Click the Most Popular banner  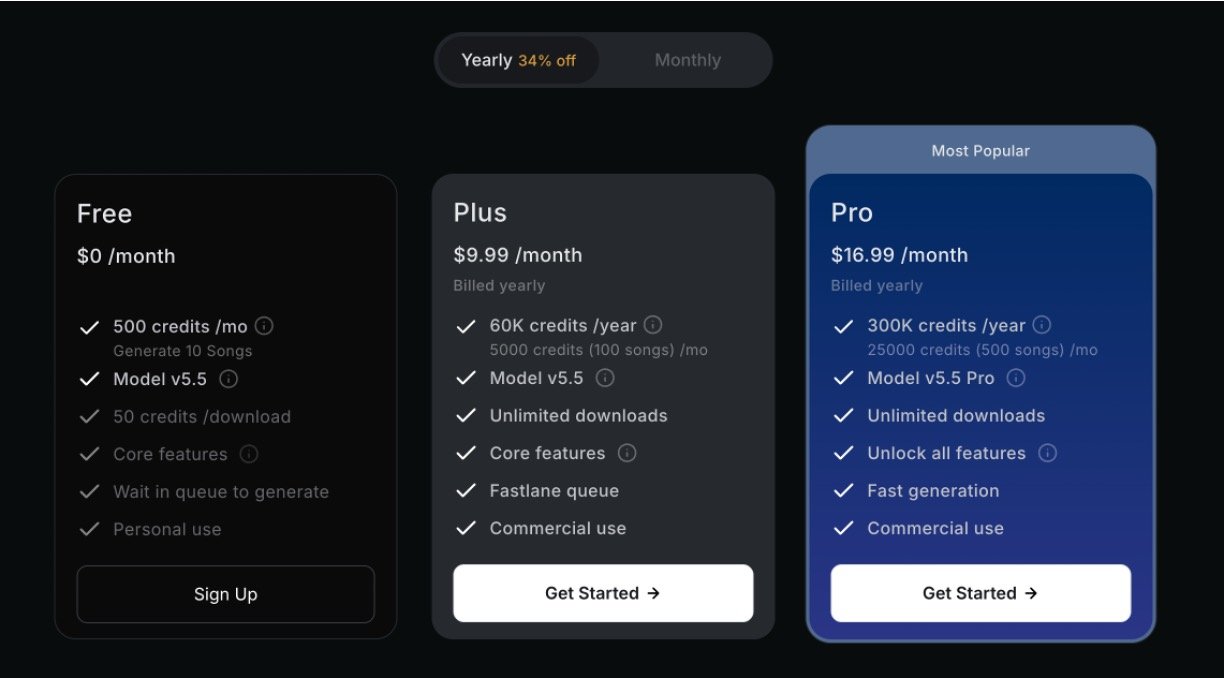[x=980, y=151]
